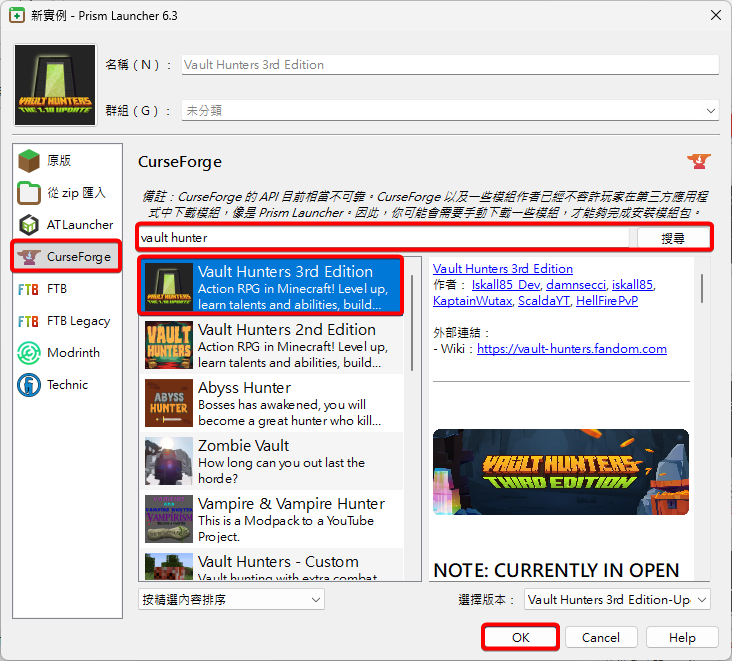Click the description panel scrollbar
This screenshot has height=661, width=732.
702,288
